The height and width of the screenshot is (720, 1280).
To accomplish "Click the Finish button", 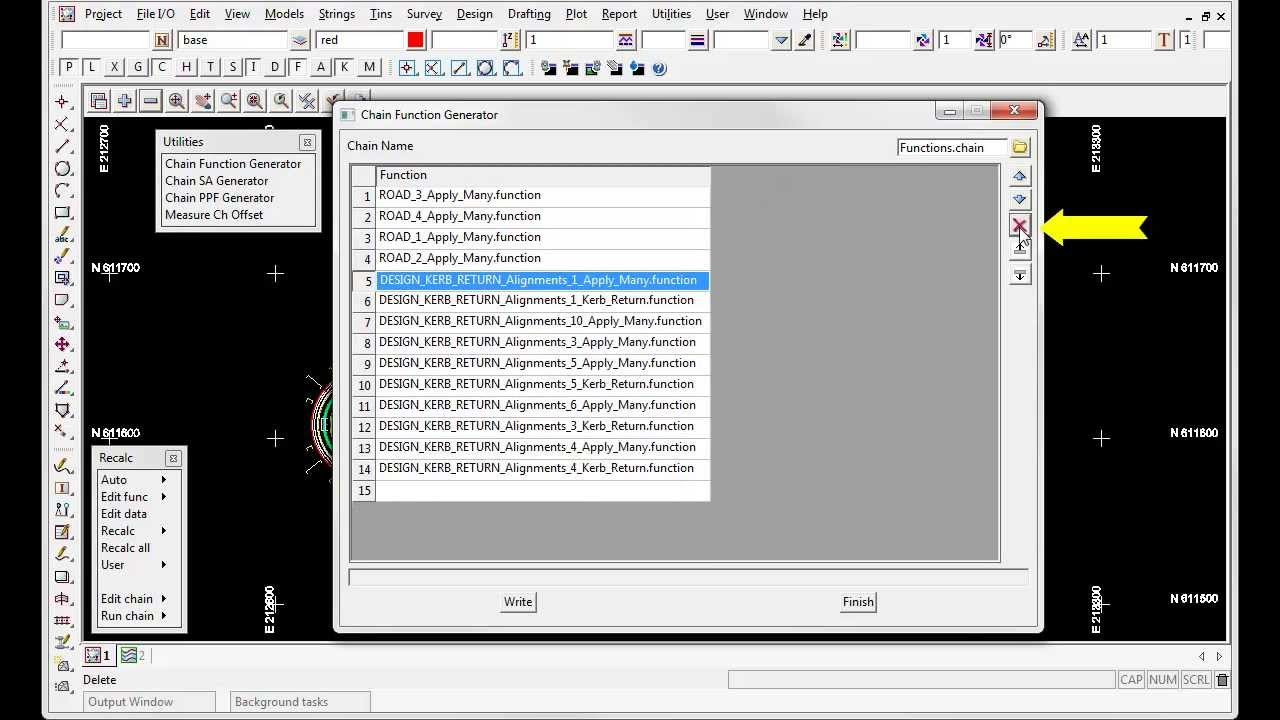I will click(x=858, y=602).
